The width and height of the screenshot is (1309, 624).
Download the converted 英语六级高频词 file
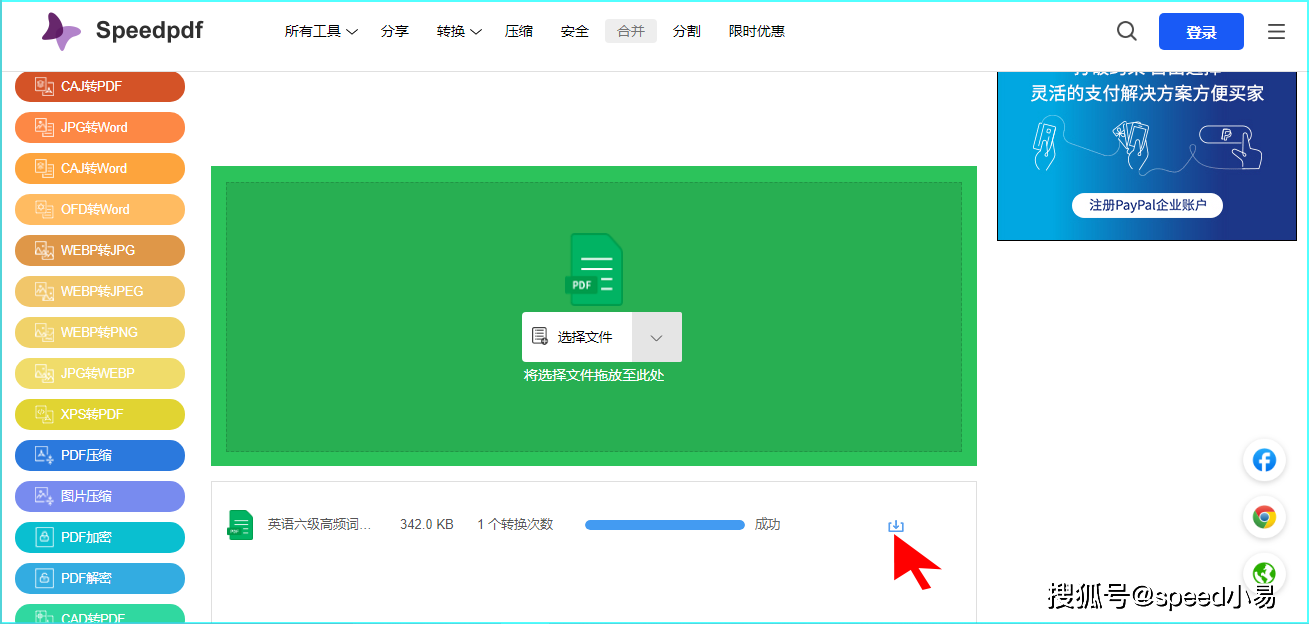(x=896, y=524)
